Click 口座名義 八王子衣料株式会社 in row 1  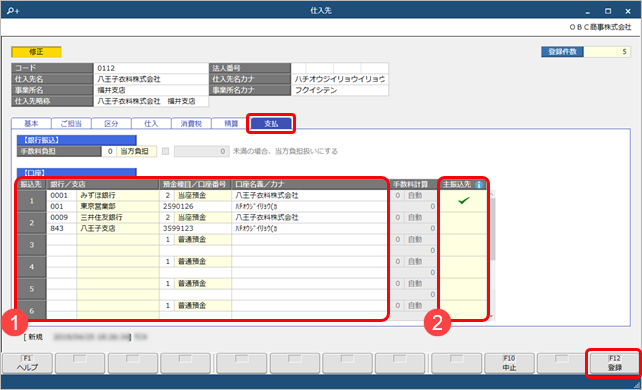pos(310,196)
